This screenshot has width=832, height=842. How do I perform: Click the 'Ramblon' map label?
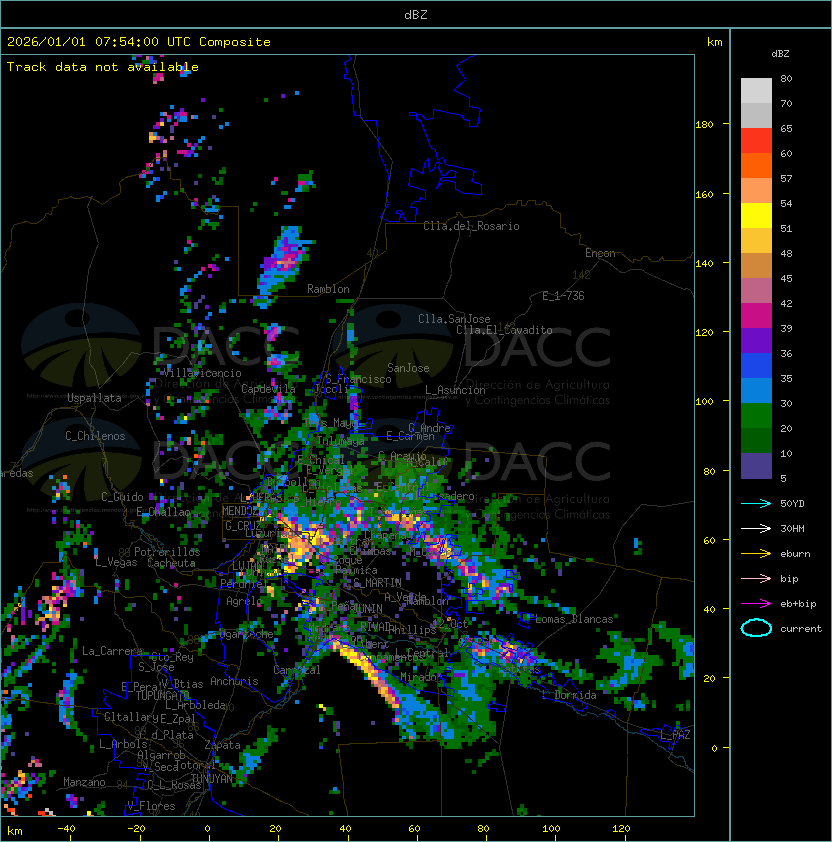328,289
